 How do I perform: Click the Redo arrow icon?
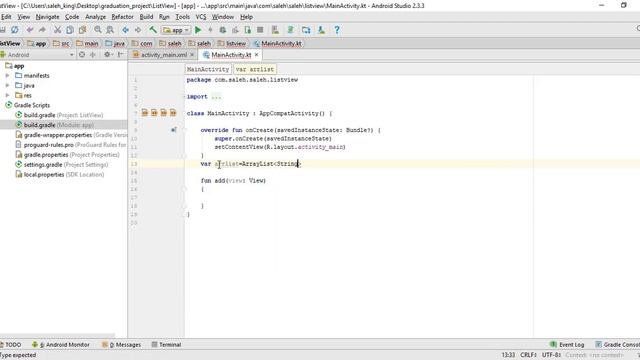tap(42, 30)
